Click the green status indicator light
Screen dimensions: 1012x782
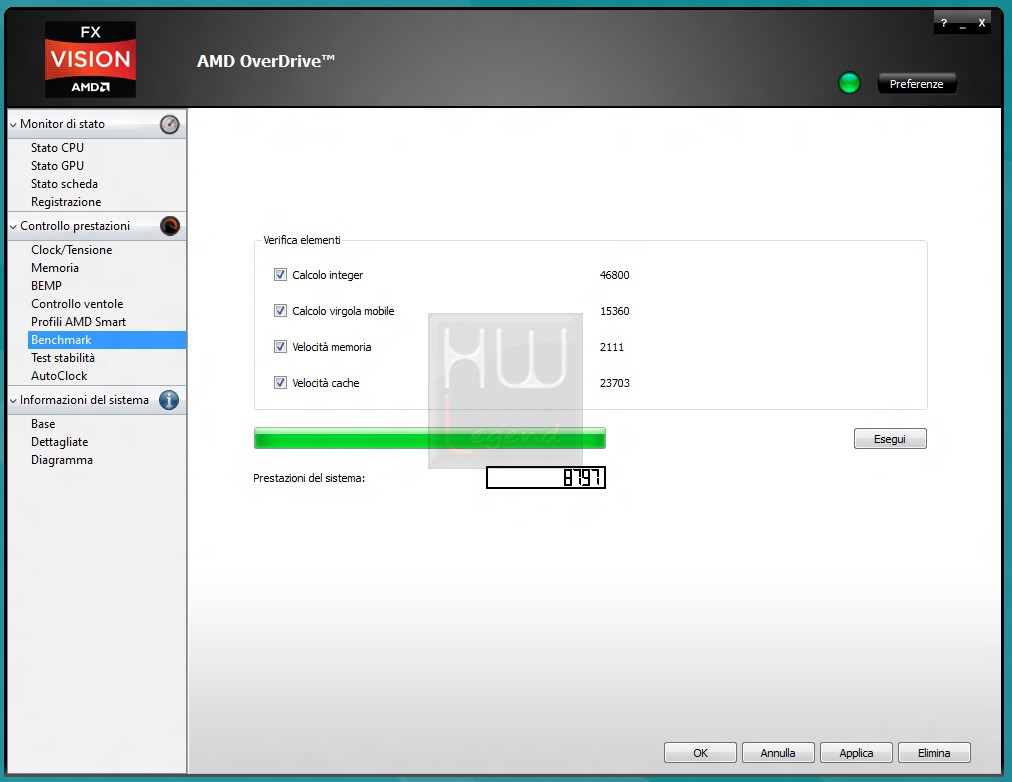849,83
